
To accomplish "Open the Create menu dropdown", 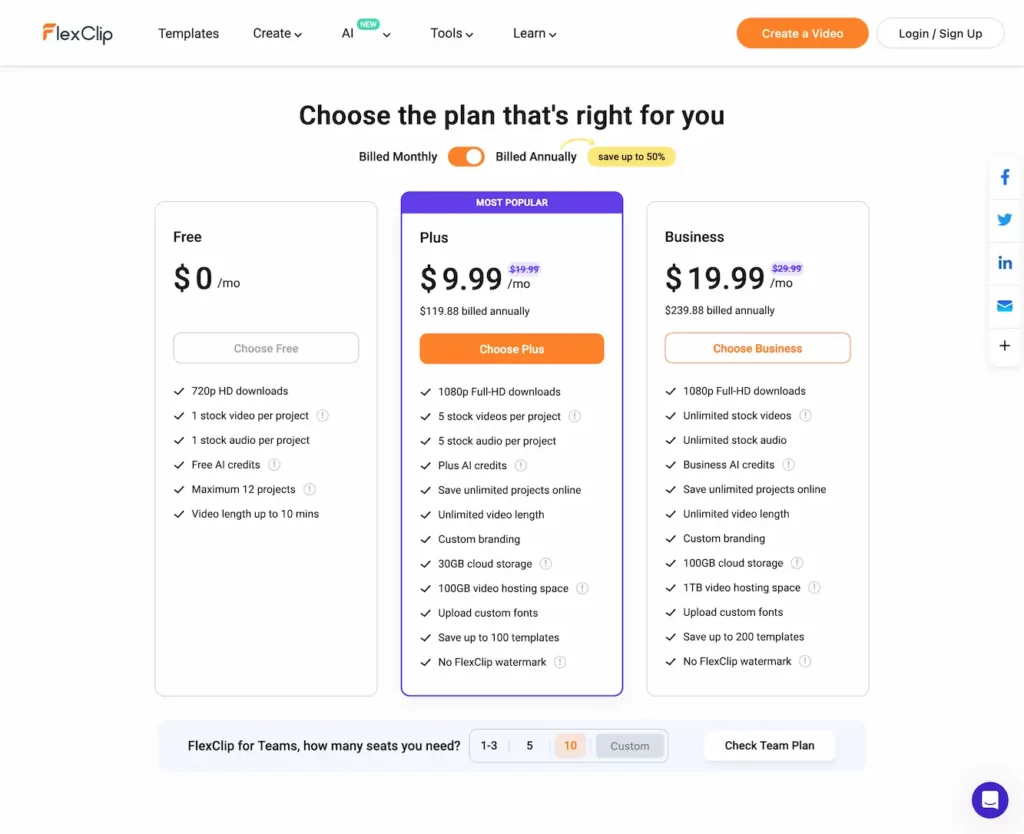I will click(x=276, y=33).
